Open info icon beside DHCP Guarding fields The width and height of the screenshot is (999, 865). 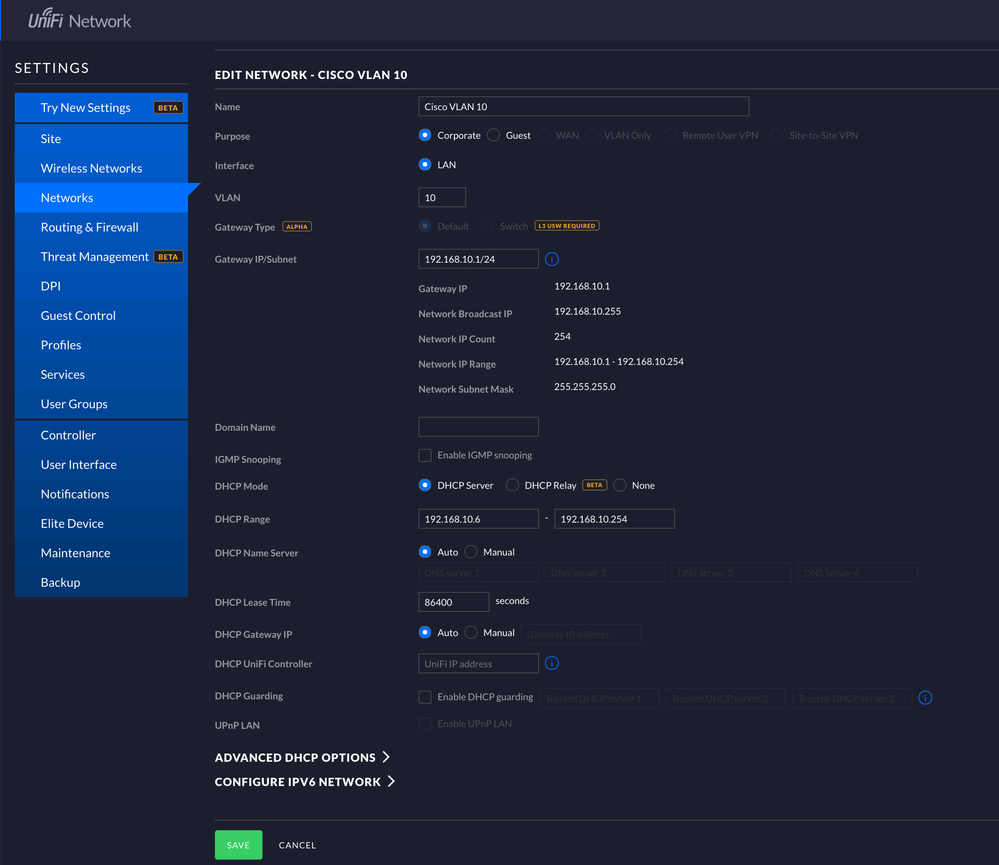tap(925, 697)
